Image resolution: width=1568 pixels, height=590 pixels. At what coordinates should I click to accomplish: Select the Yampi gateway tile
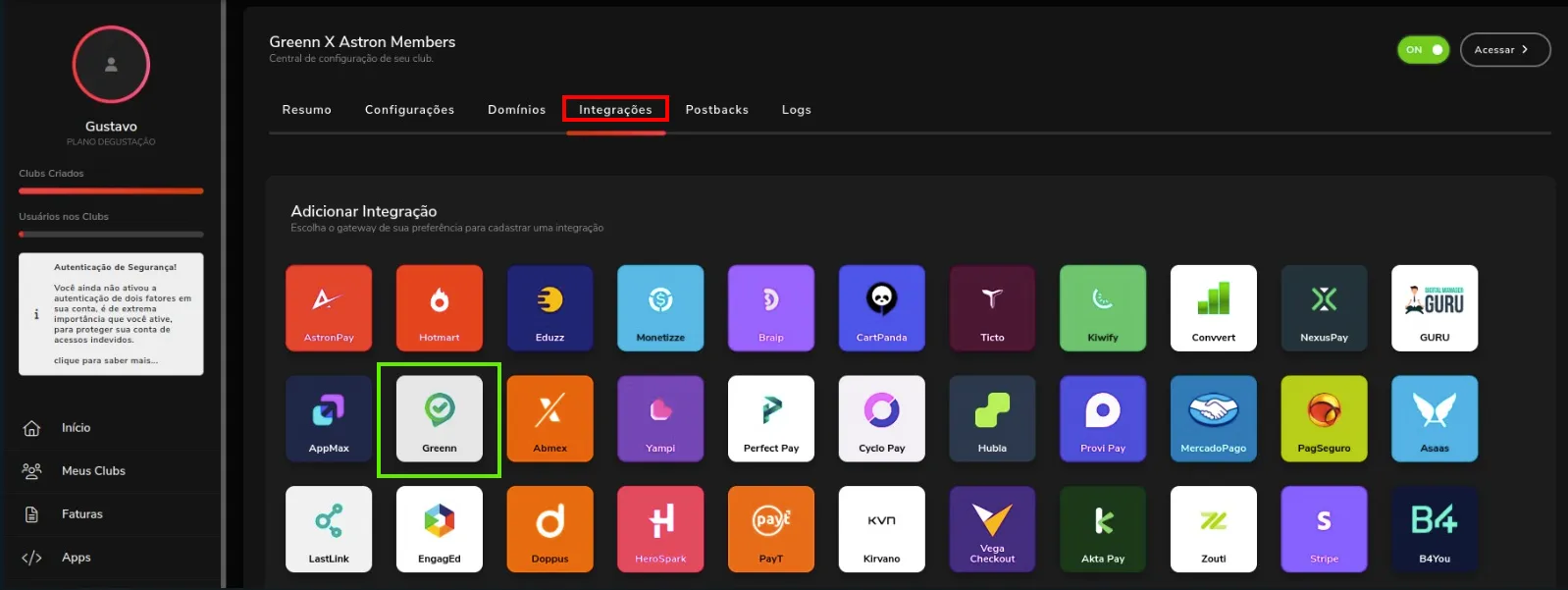tap(660, 419)
